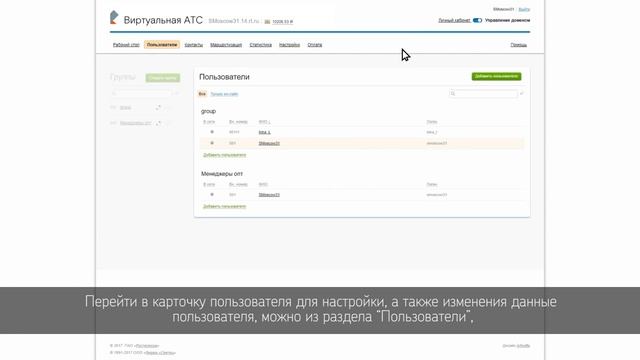Viewport: 640px width, 360px height.
Task: Open SMoscow31 in the group table
Action: pyautogui.click(x=269, y=143)
